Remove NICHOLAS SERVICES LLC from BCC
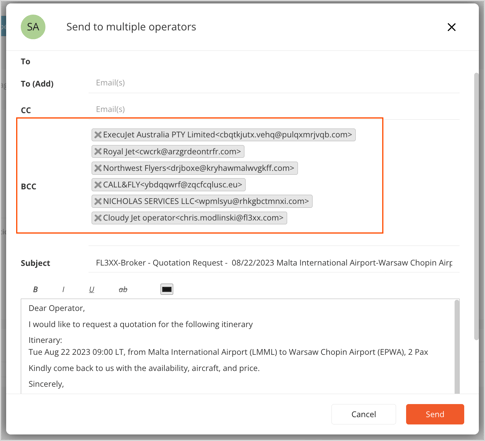485x441 pixels. pyautogui.click(x=98, y=201)
